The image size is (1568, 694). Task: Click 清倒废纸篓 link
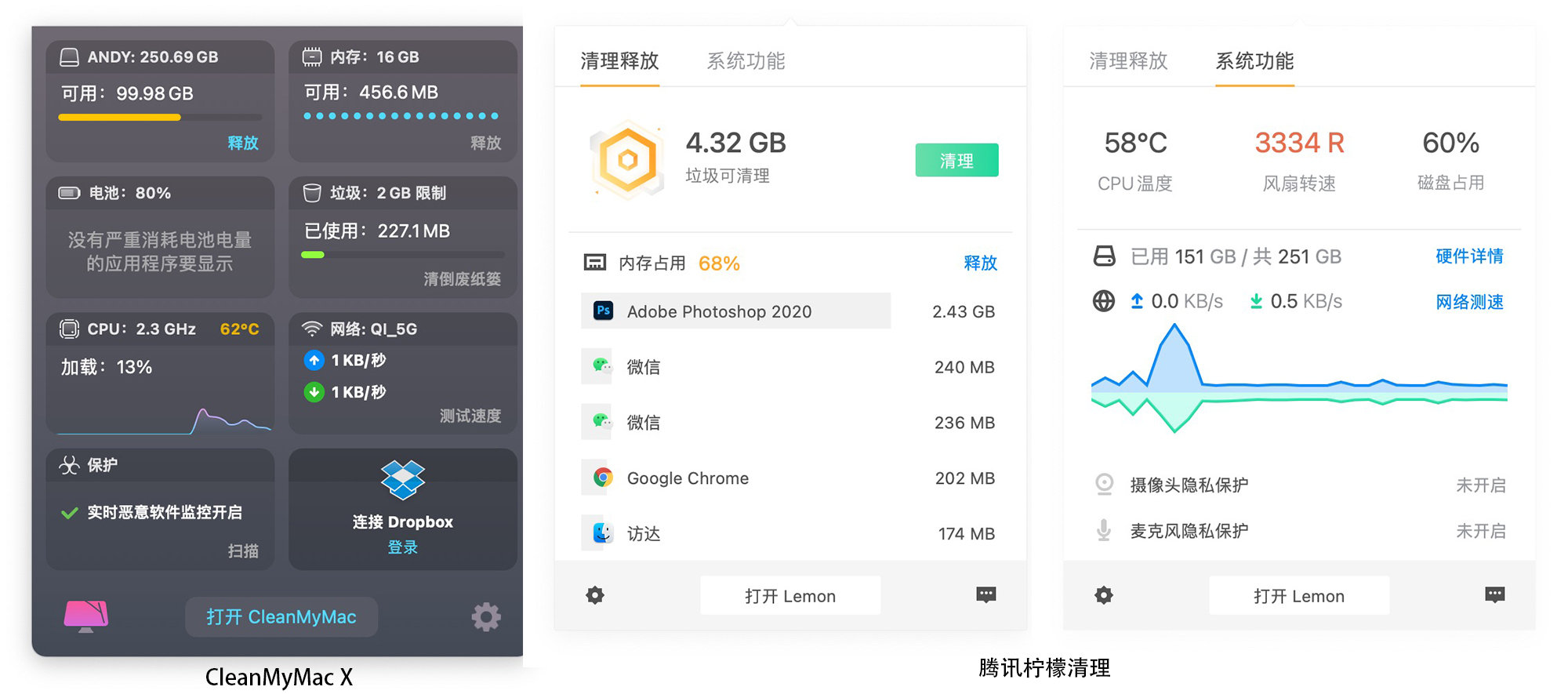(463, 279)
